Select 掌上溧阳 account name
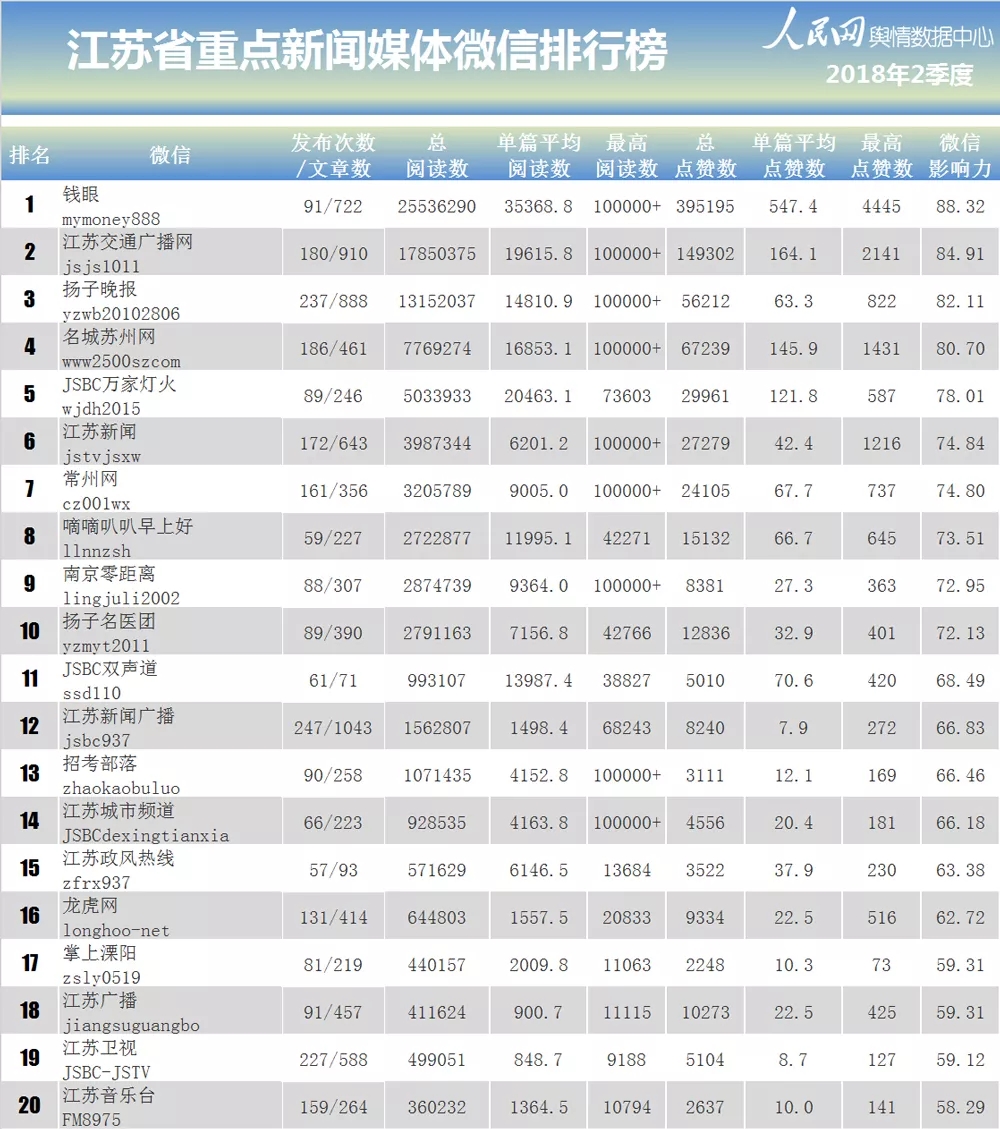Image resolution: width=1000 pixels, height=1129 pixels. tap(99, 955)
